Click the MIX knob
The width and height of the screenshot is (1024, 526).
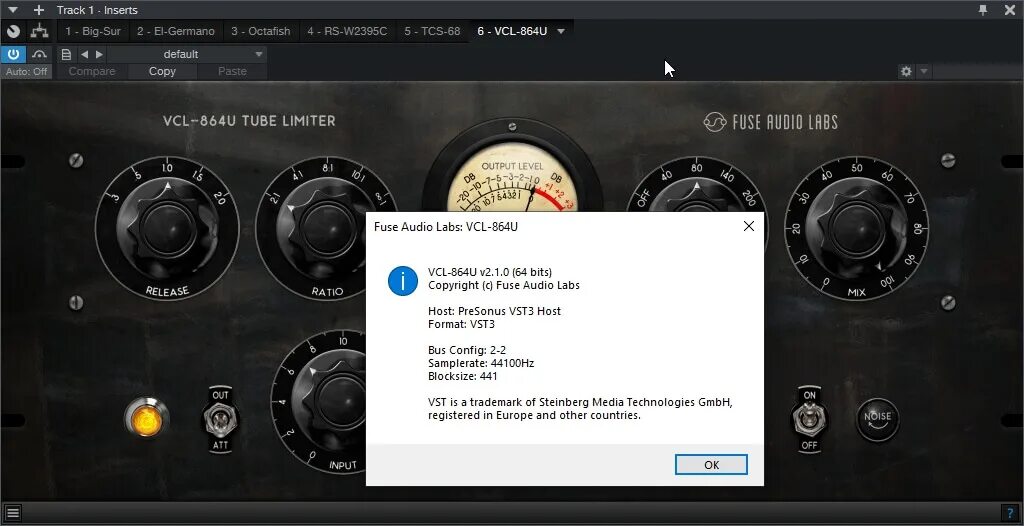(x=856, y=227)
